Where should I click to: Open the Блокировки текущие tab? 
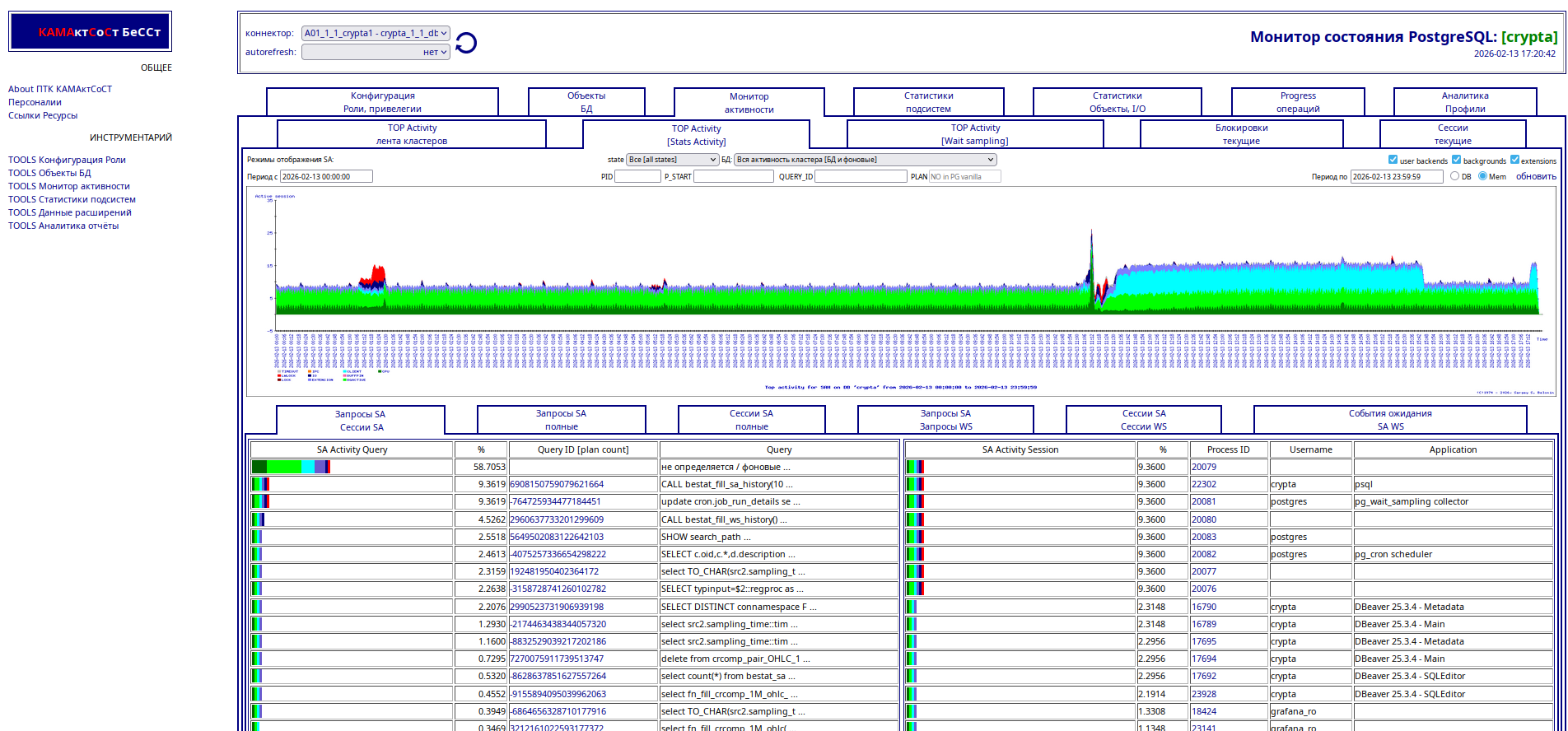pyautogui.click(x=1241, y=134)
